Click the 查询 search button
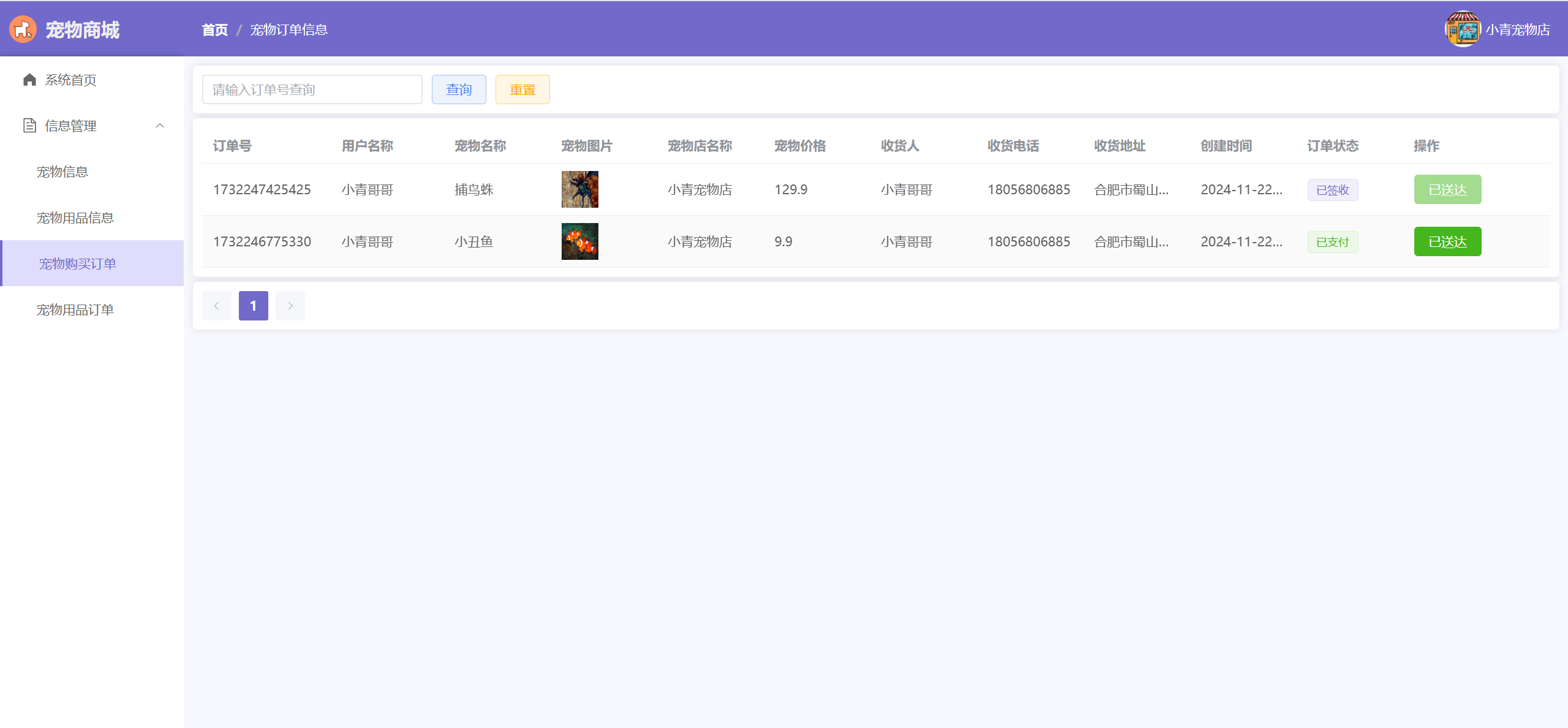This screenshot has width=1568, height=728. (x=458, y=89)
